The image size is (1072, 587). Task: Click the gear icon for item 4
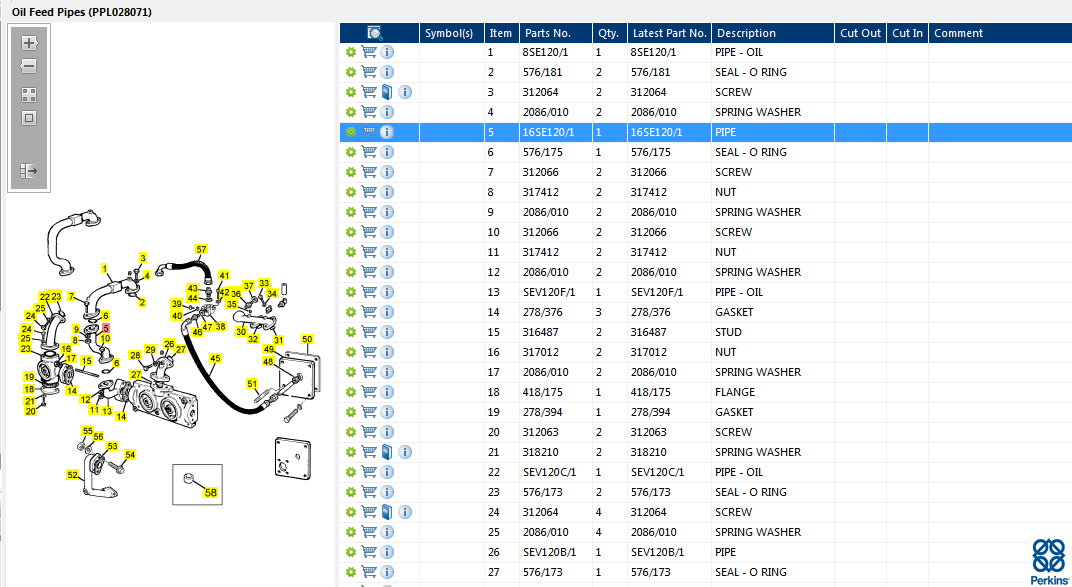[351, 112]
